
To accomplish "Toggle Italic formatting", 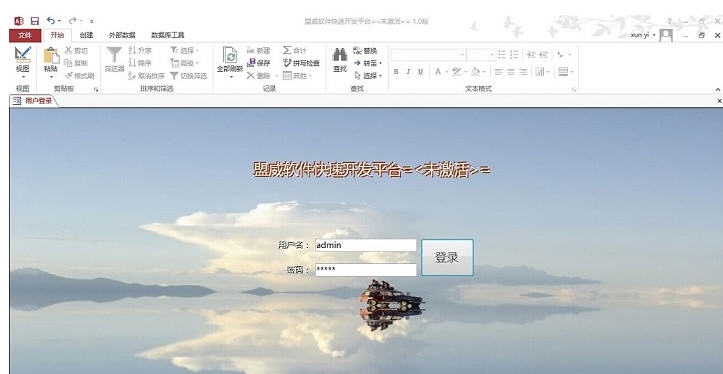I will 408,72.
